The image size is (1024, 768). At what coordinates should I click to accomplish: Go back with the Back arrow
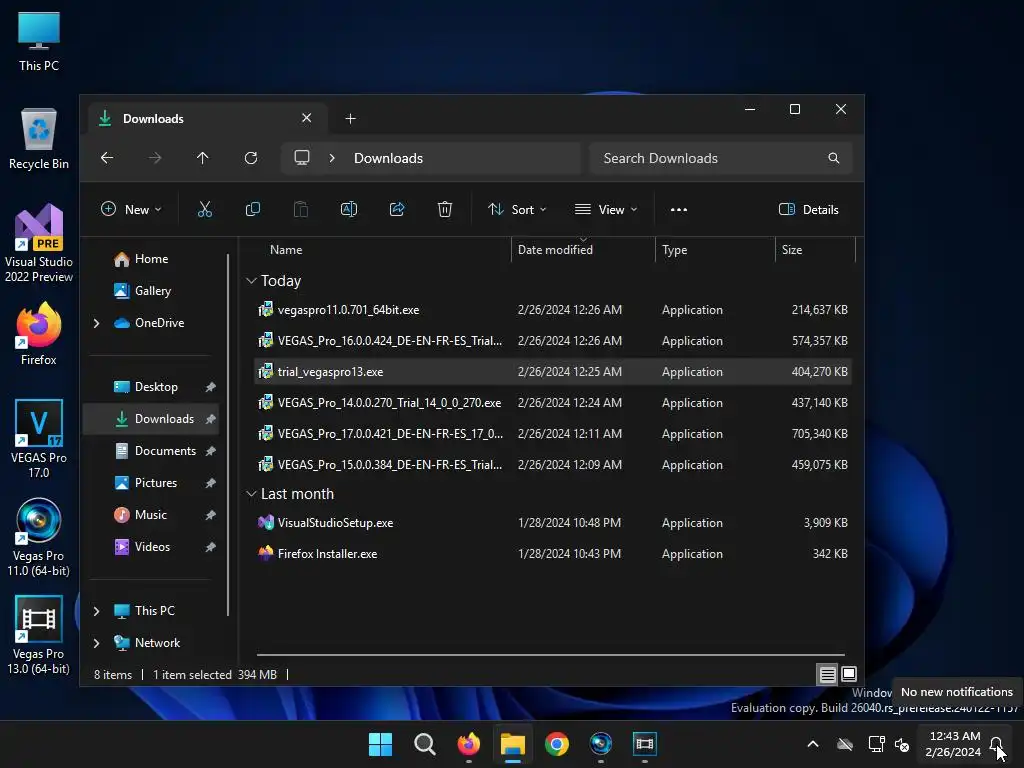click(x=107, y=158)
